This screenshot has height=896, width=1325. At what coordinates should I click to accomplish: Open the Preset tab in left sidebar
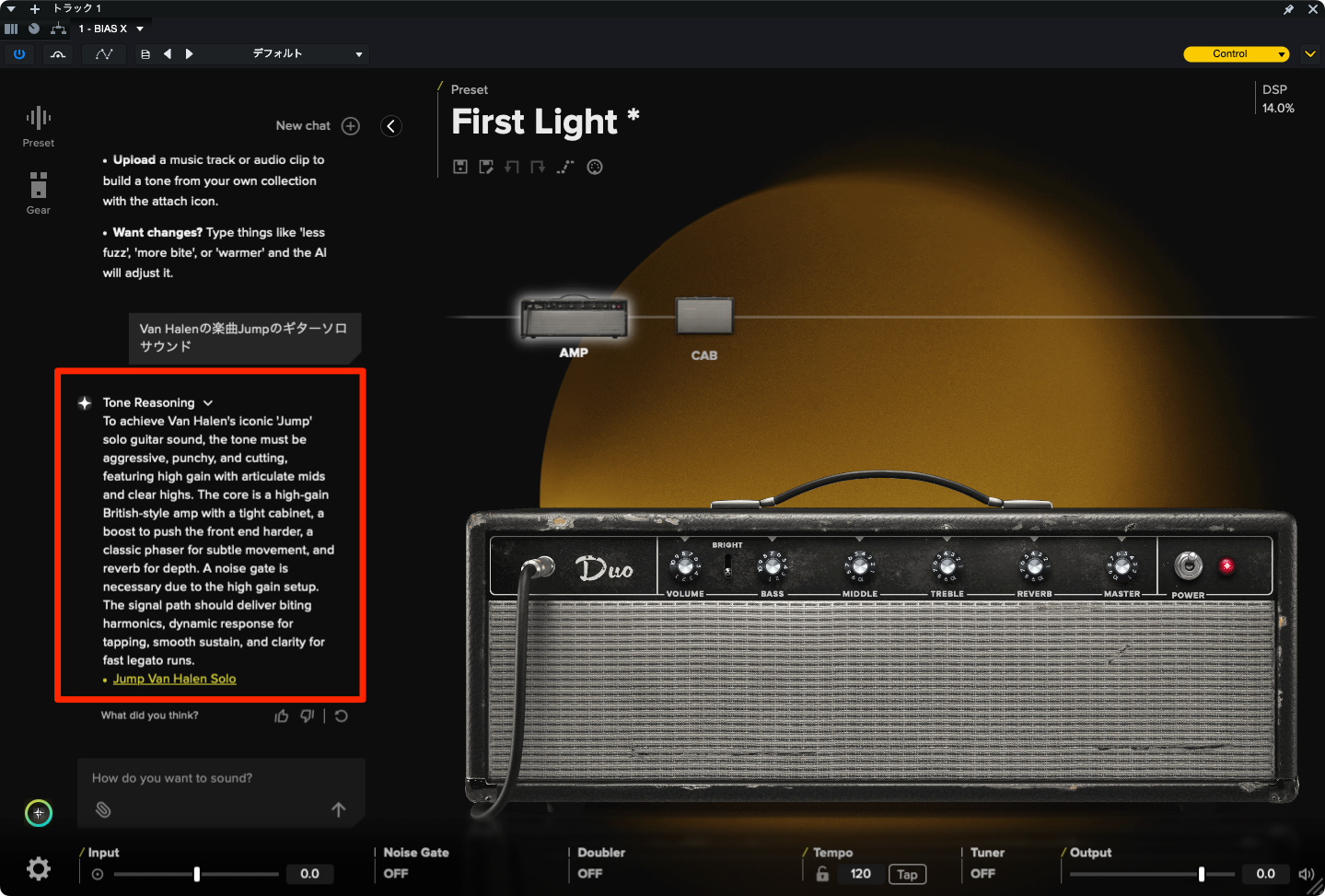click(39, 126)
